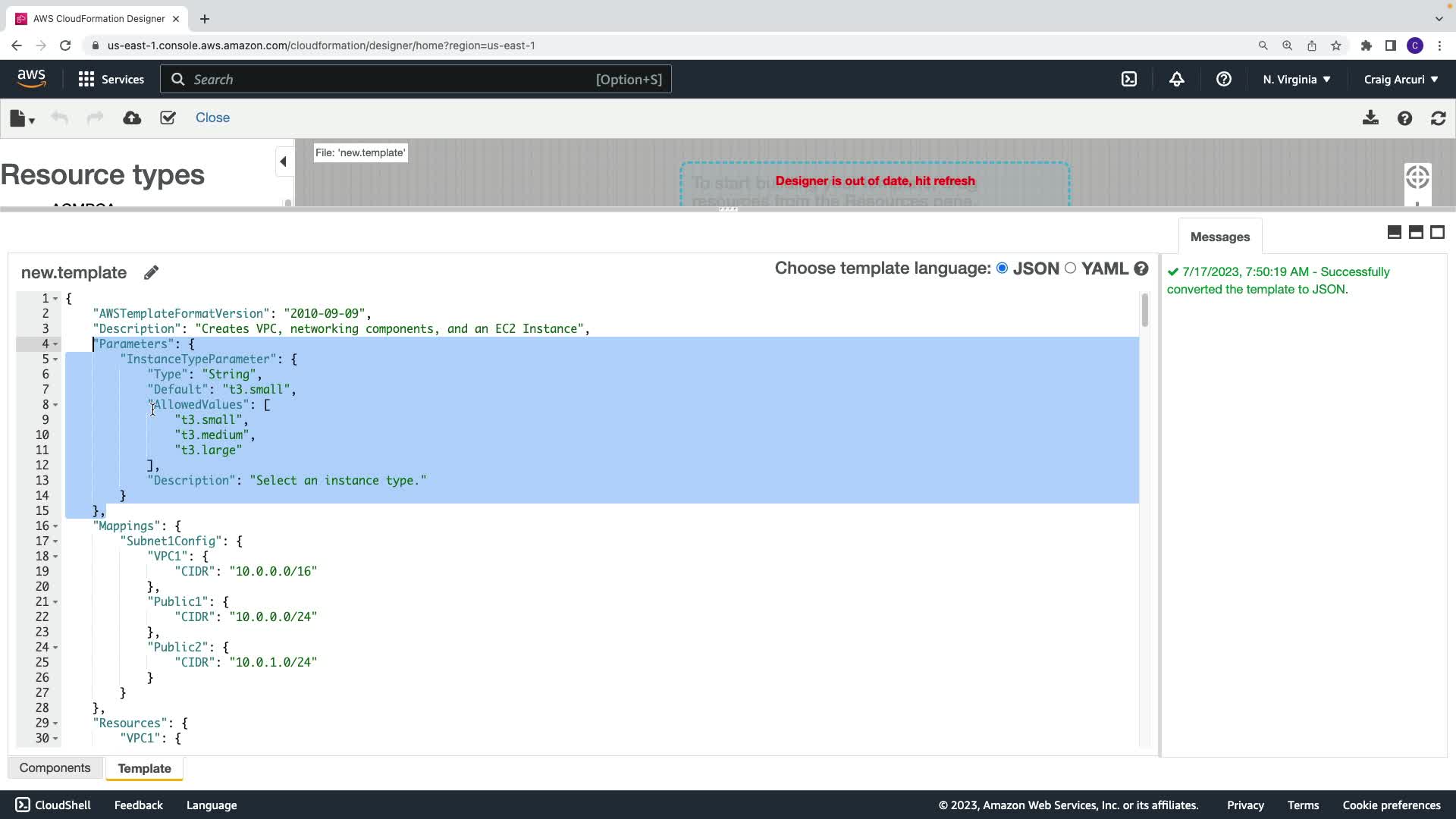Open the Messages tab
Viewport: 1456px width, 819px height.
click(x=1219, y=237)
